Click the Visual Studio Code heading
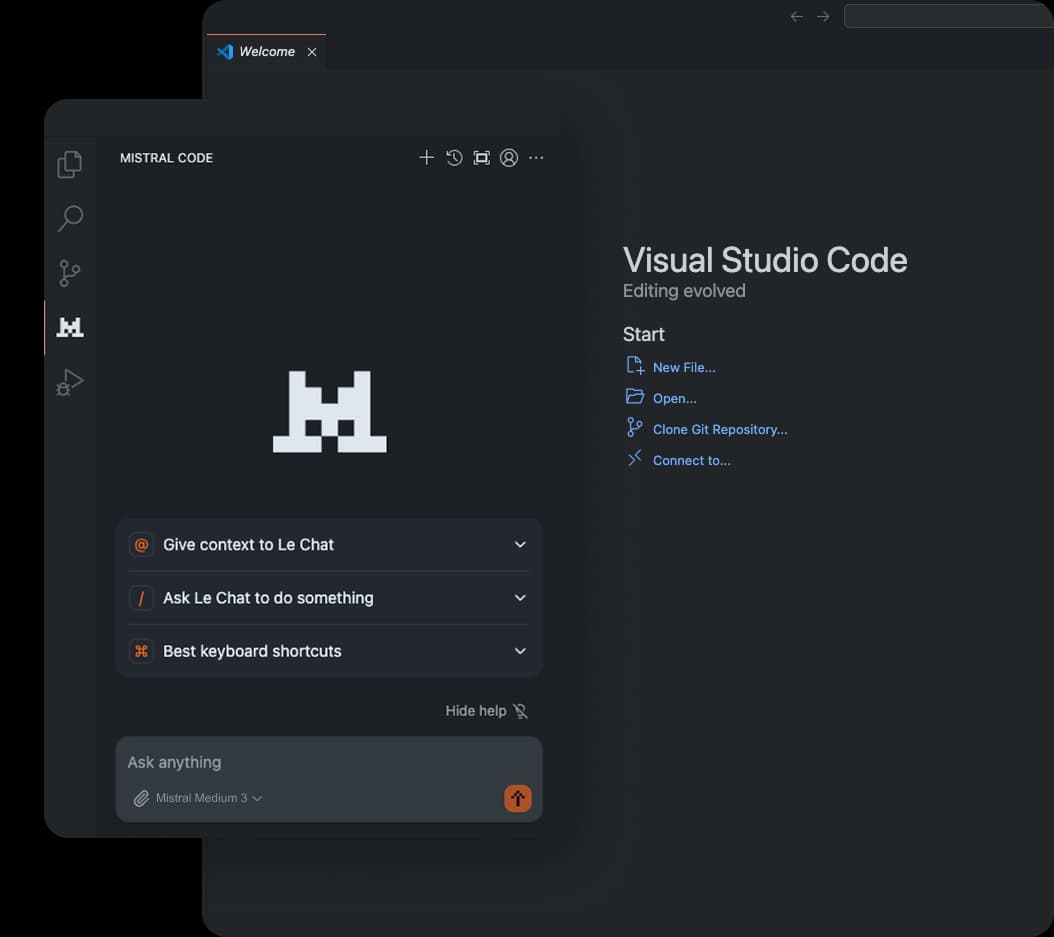This screenshot has height=937, width=1054. [x=765, y=260]
